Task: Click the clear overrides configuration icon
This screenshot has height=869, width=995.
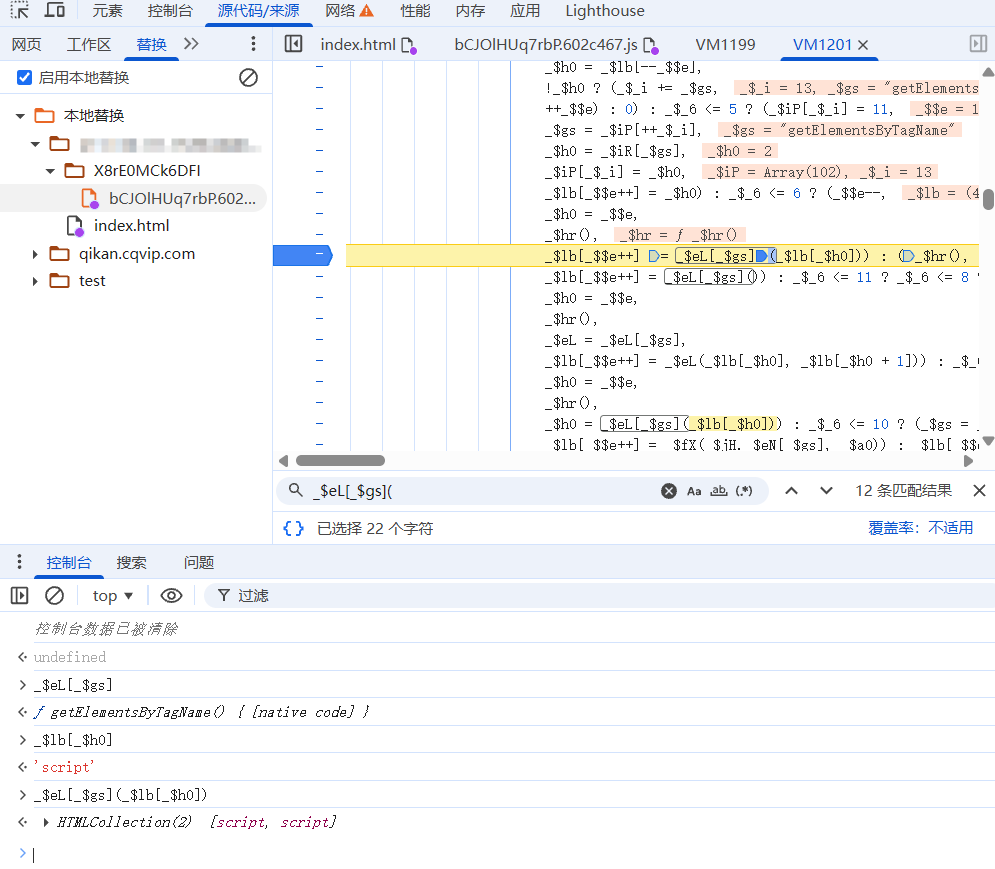Action: [248, 78]
